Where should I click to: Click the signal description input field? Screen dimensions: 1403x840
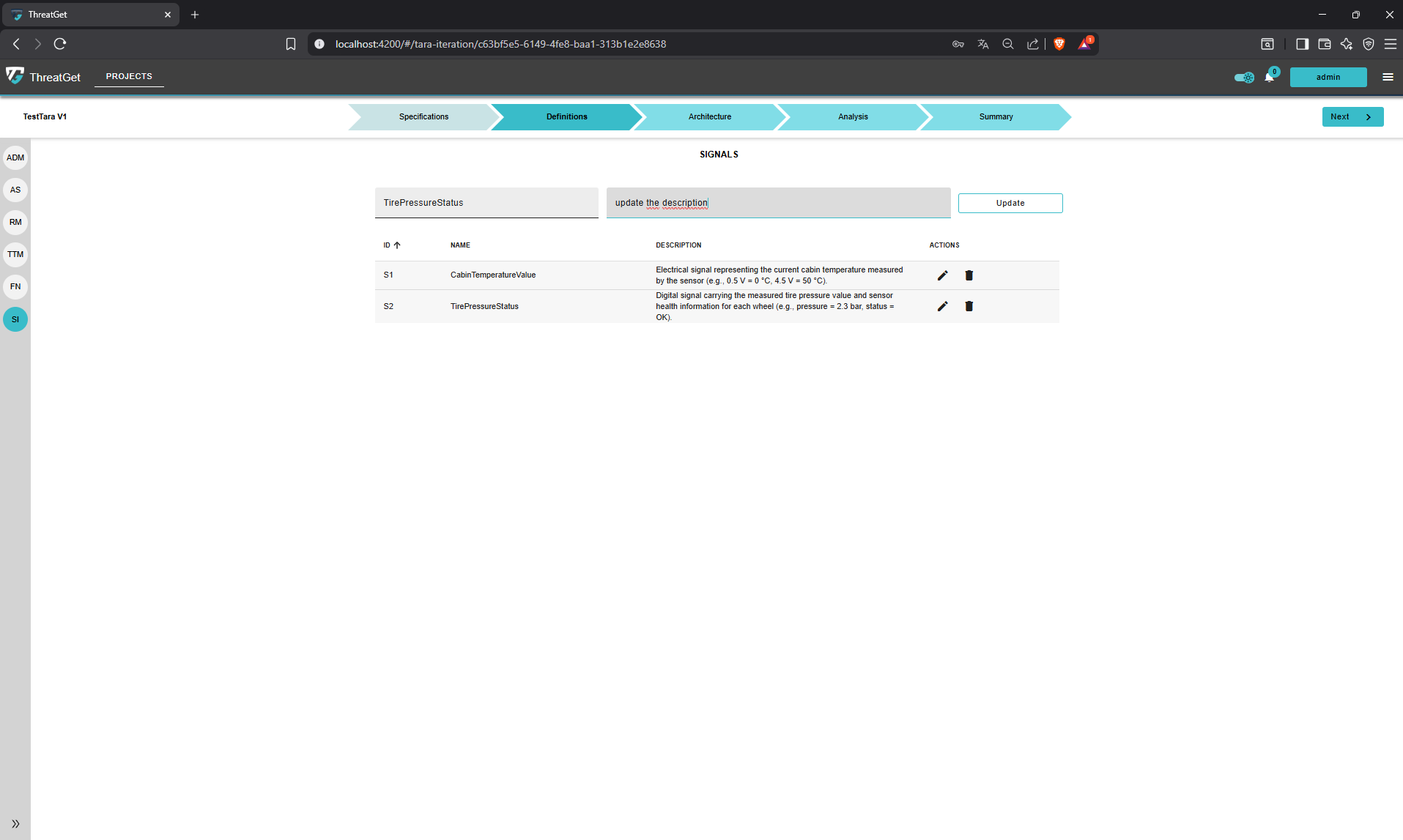[777, 203]
